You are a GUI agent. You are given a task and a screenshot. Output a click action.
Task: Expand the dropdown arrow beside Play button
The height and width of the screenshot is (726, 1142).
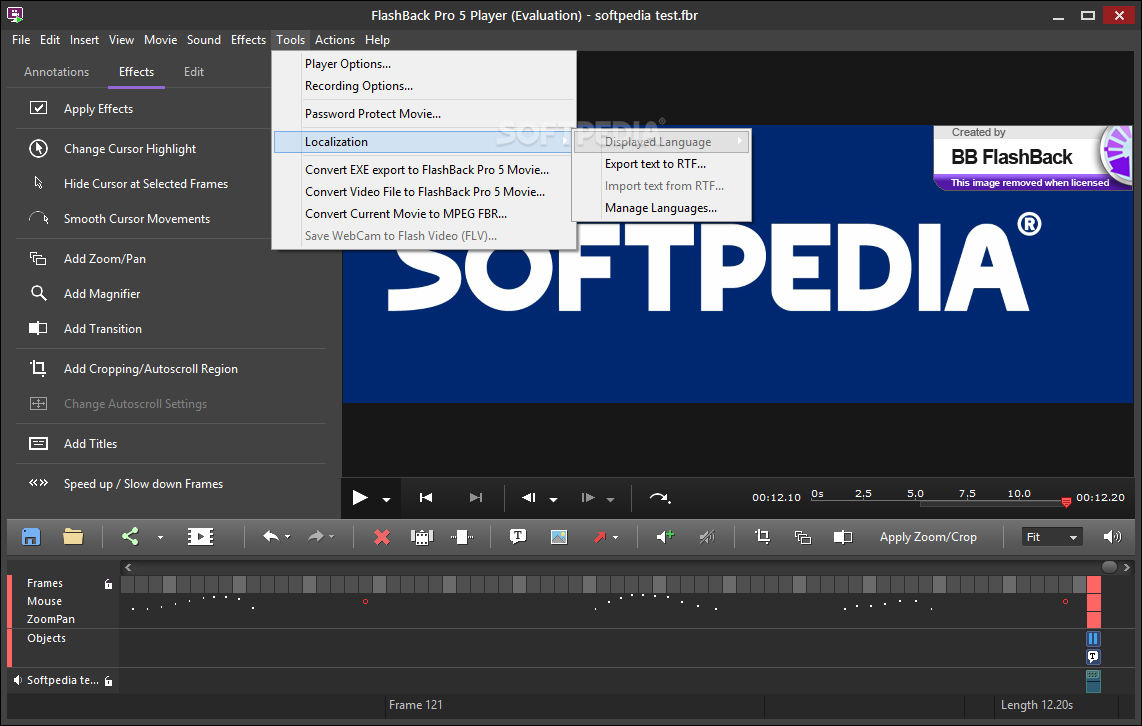[x=385, y=499]
